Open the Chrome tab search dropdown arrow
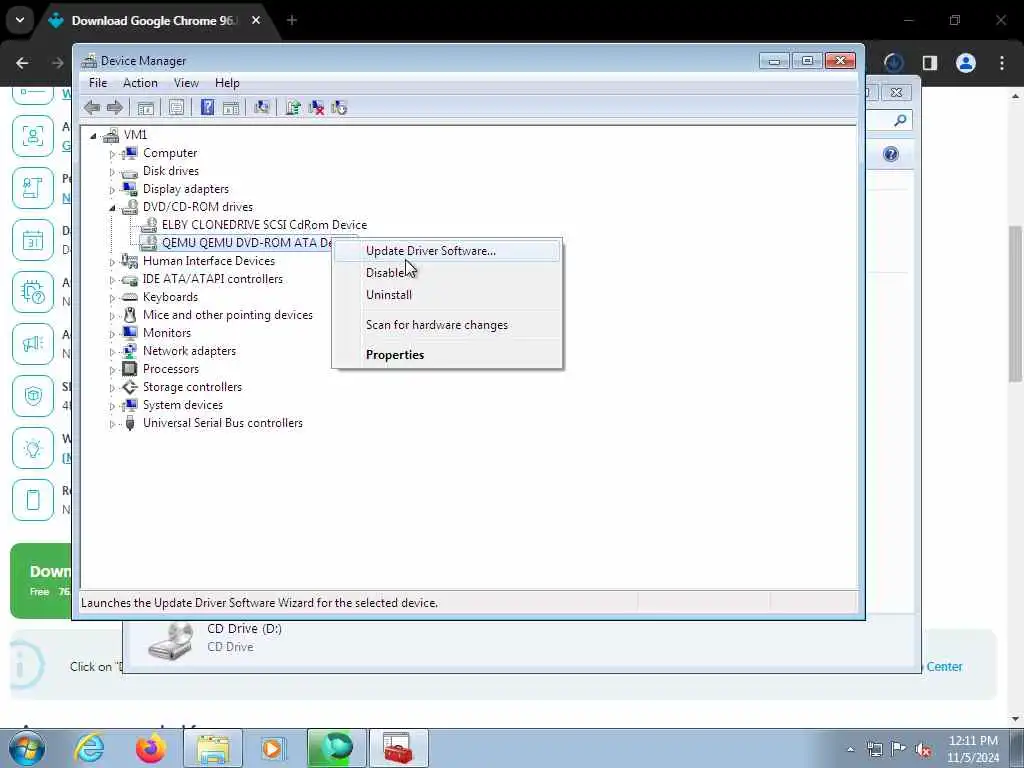The height and width of the screenshot is (768, 1024). click(x=20, y=20)
